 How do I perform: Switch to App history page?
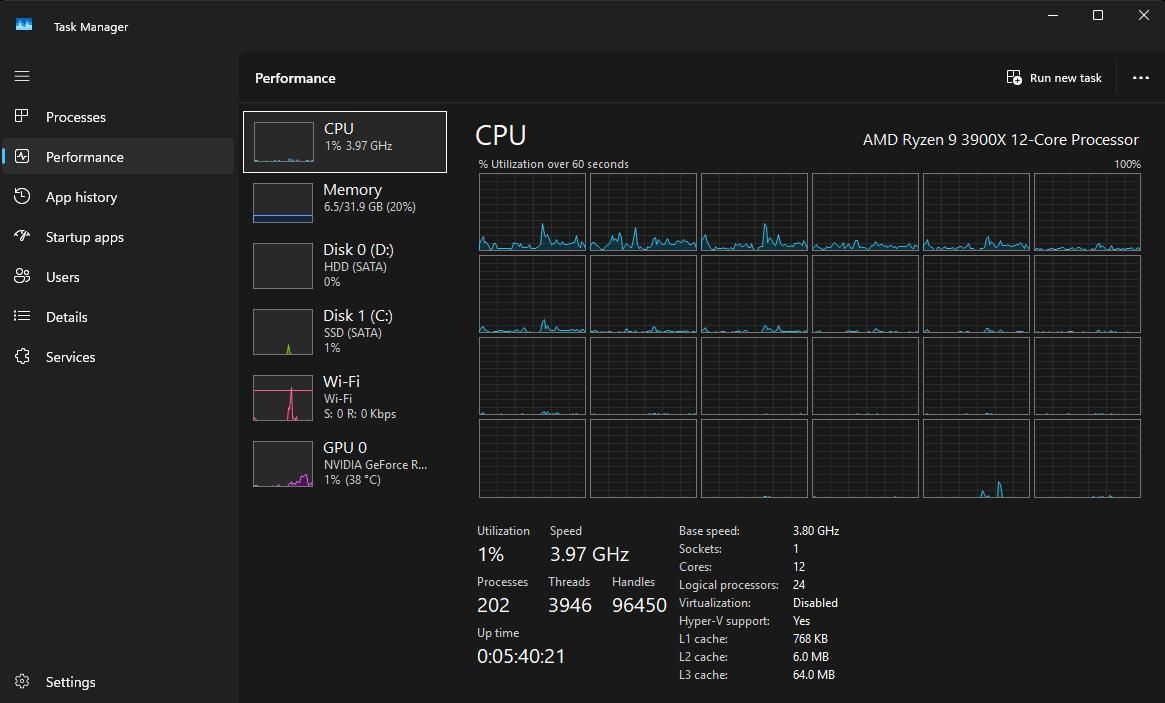tap(118, 197)
